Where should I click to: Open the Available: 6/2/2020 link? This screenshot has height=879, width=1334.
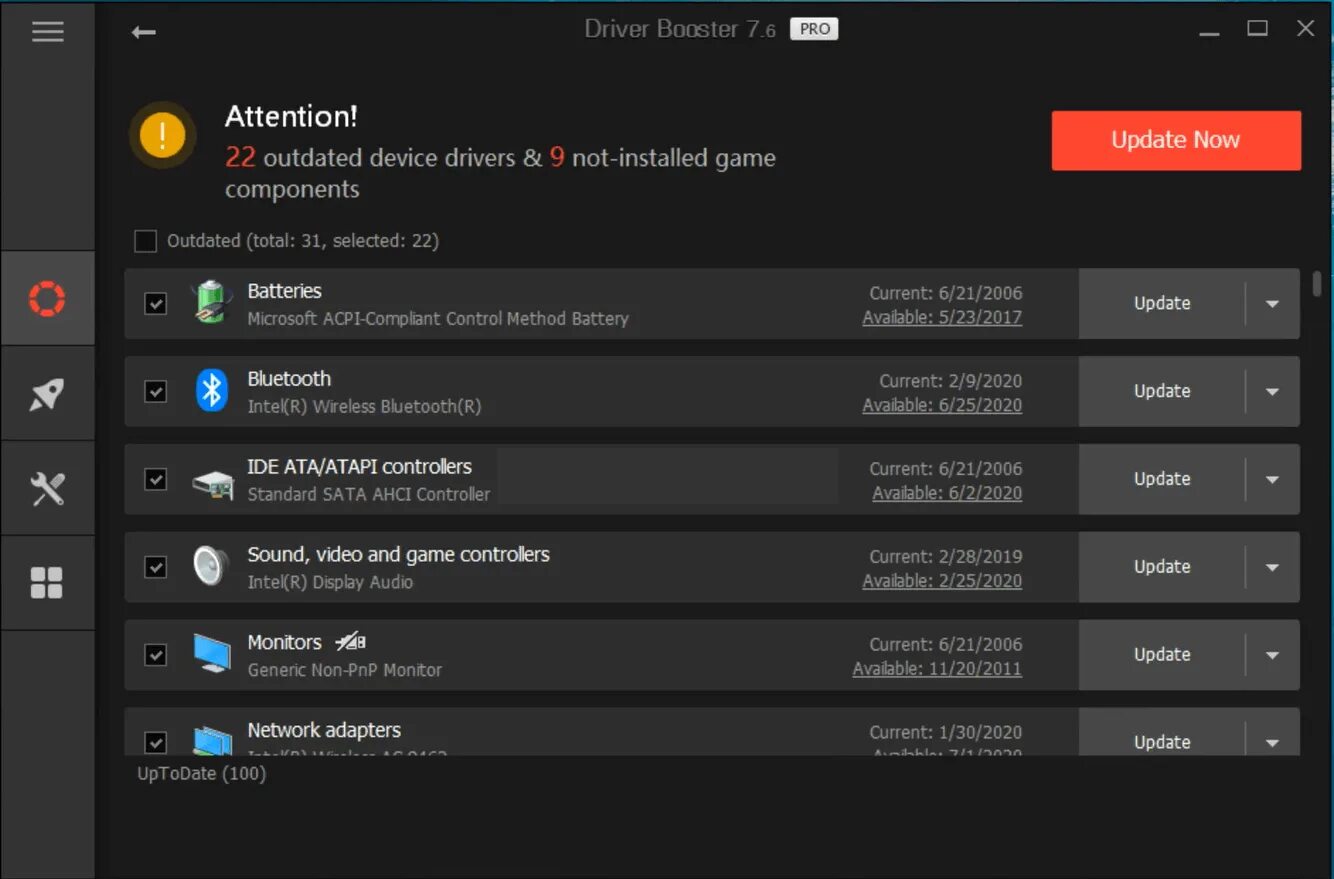947,494
